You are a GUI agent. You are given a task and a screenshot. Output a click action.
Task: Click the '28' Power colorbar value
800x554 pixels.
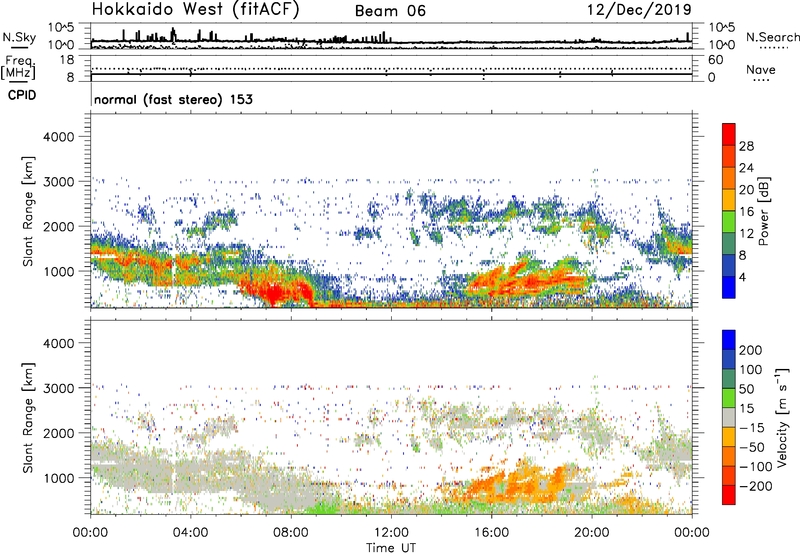[x=746, y=146]
